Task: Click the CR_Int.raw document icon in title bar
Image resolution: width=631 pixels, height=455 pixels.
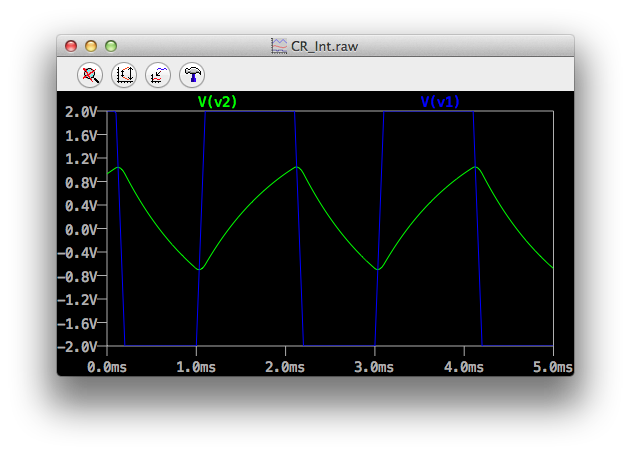Action: point(277,46)
